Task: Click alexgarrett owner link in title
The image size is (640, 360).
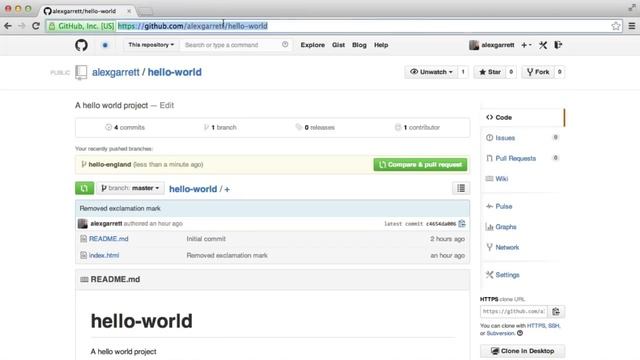Action: [116, 72]
